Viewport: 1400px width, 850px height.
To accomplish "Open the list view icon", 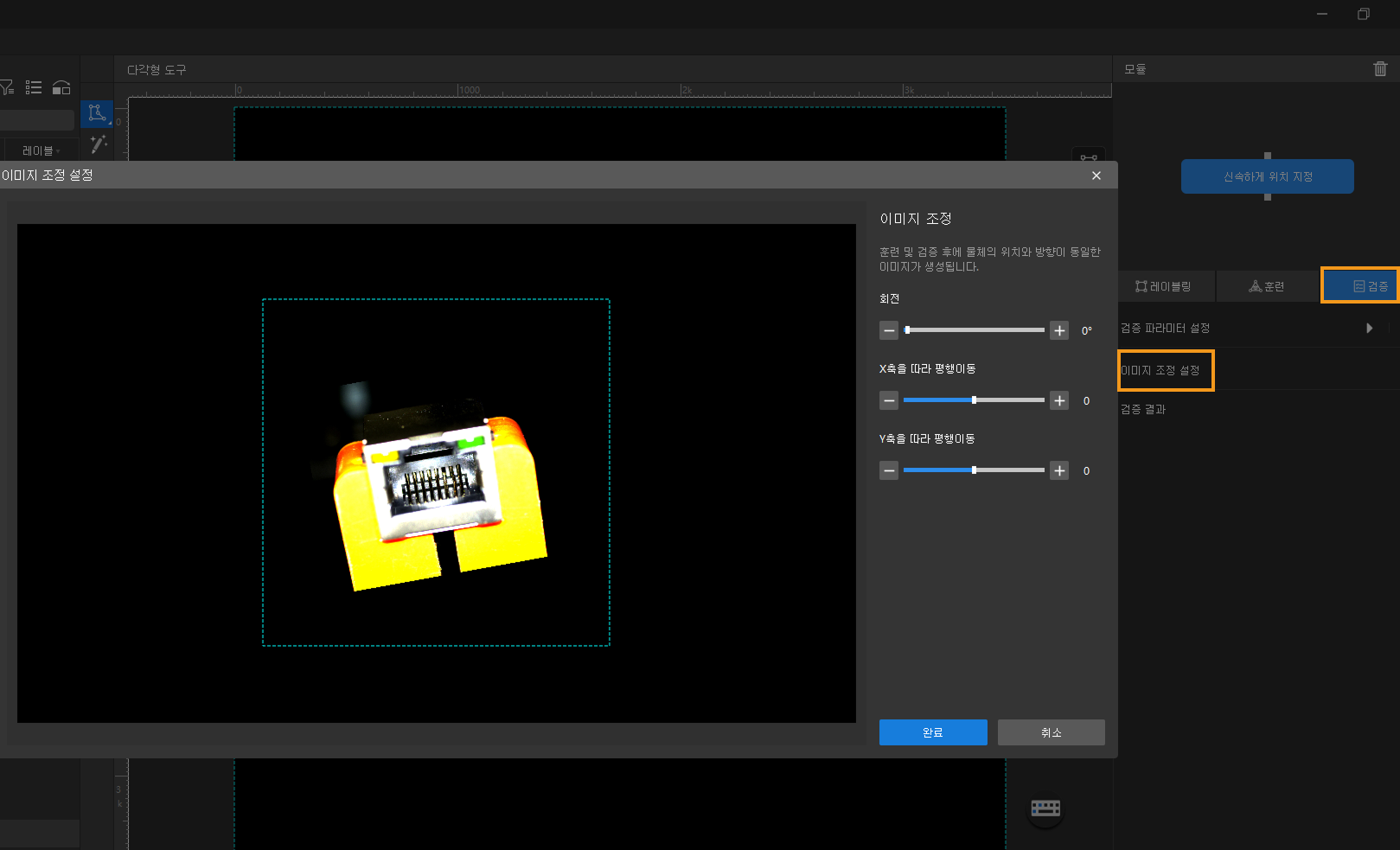I will pos(34,87).
